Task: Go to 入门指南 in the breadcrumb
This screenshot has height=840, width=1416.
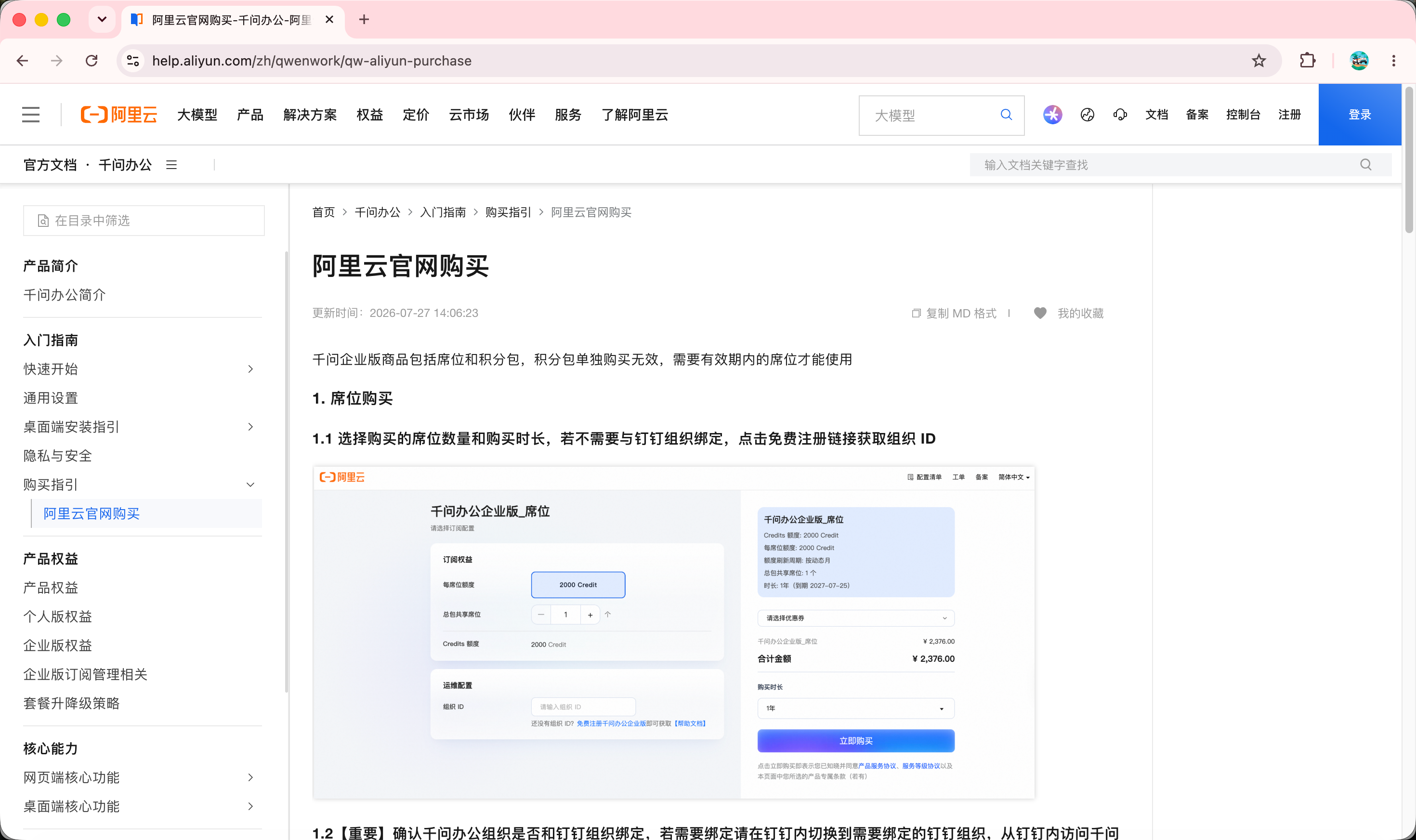Action: 443,212
